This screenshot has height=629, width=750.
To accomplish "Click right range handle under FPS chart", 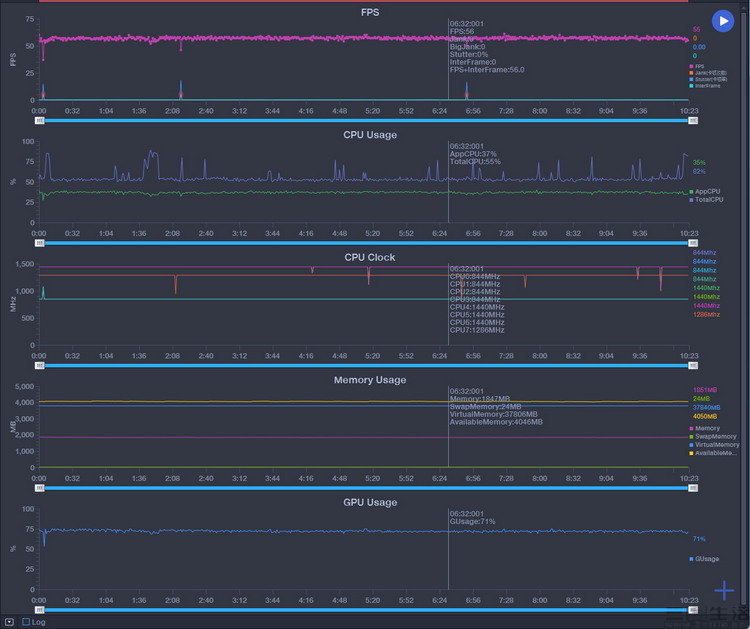I will [x=693, y=121].
